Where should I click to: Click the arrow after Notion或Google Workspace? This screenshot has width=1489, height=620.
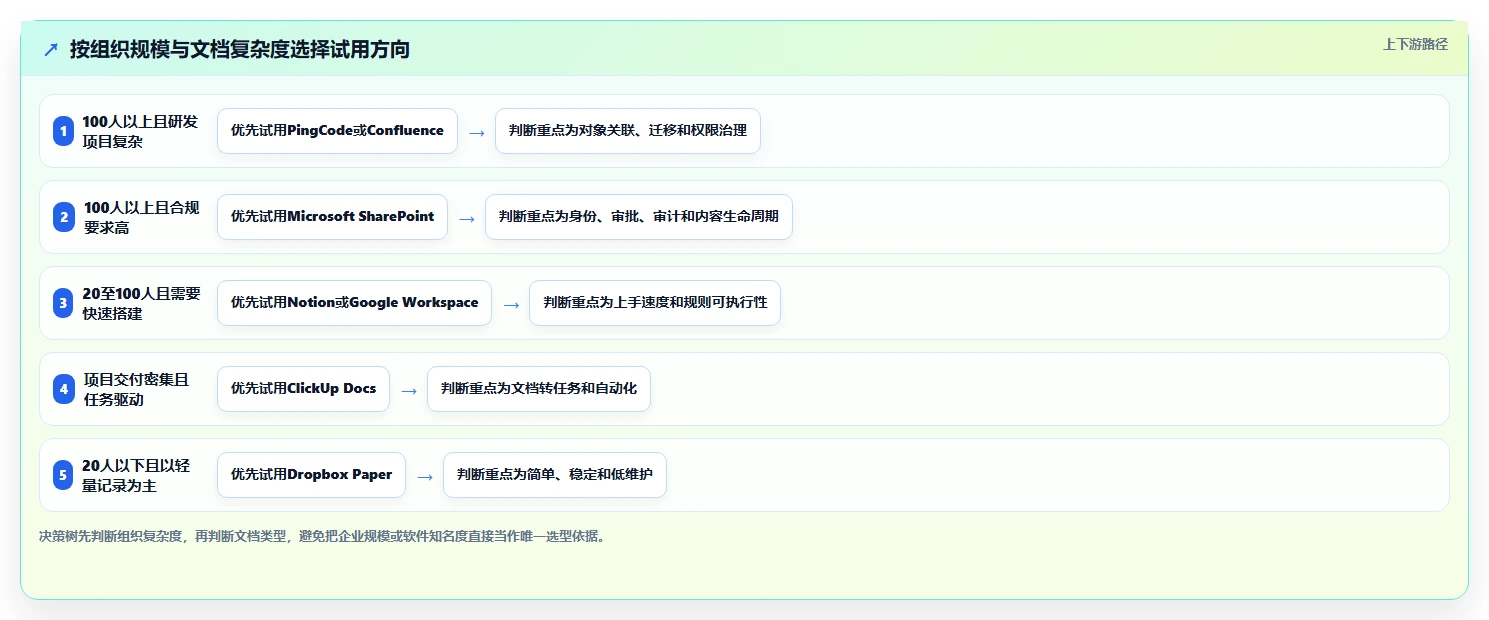click(x=511, y=304)
